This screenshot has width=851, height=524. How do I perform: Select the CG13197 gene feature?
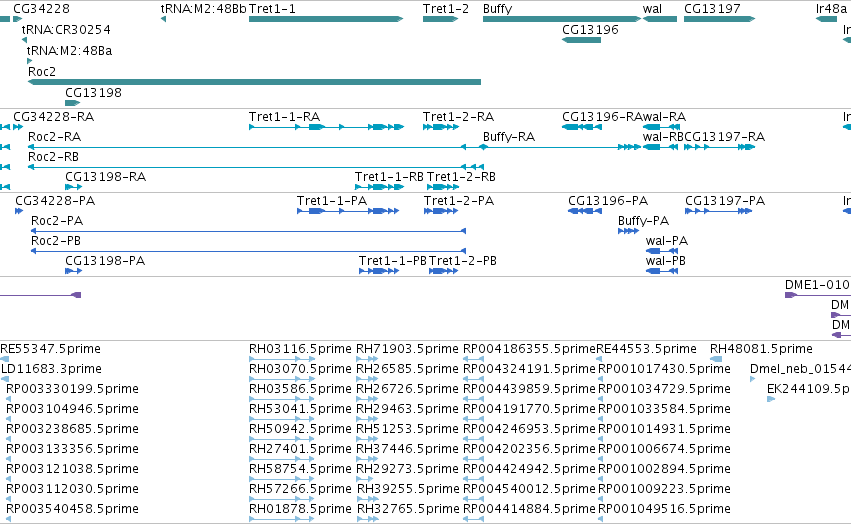click(x=719, y=19)
